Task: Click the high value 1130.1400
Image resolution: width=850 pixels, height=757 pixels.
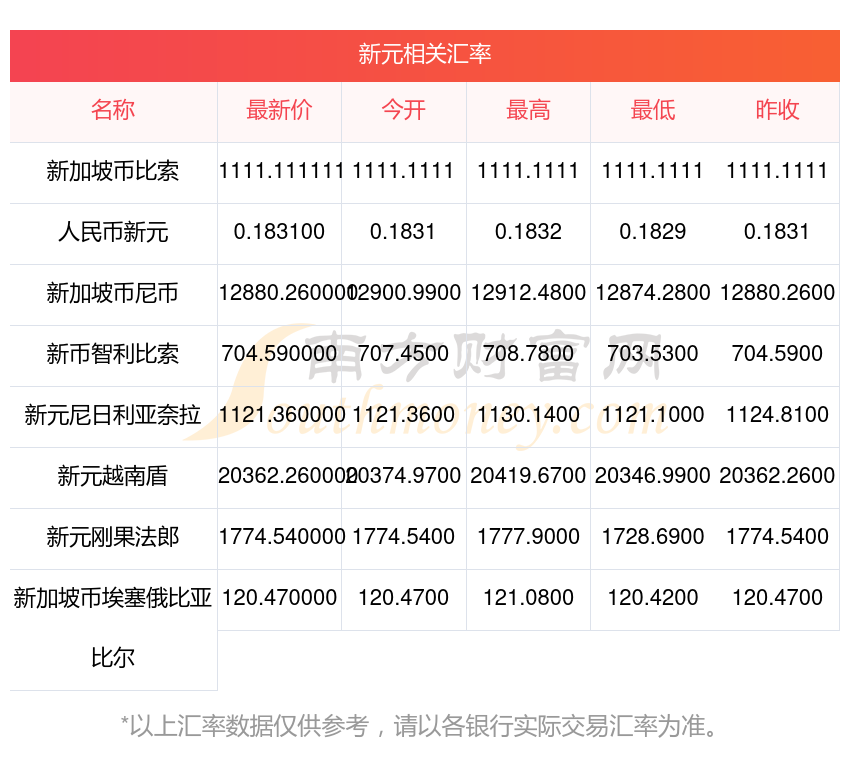Action: pos(528,415)
